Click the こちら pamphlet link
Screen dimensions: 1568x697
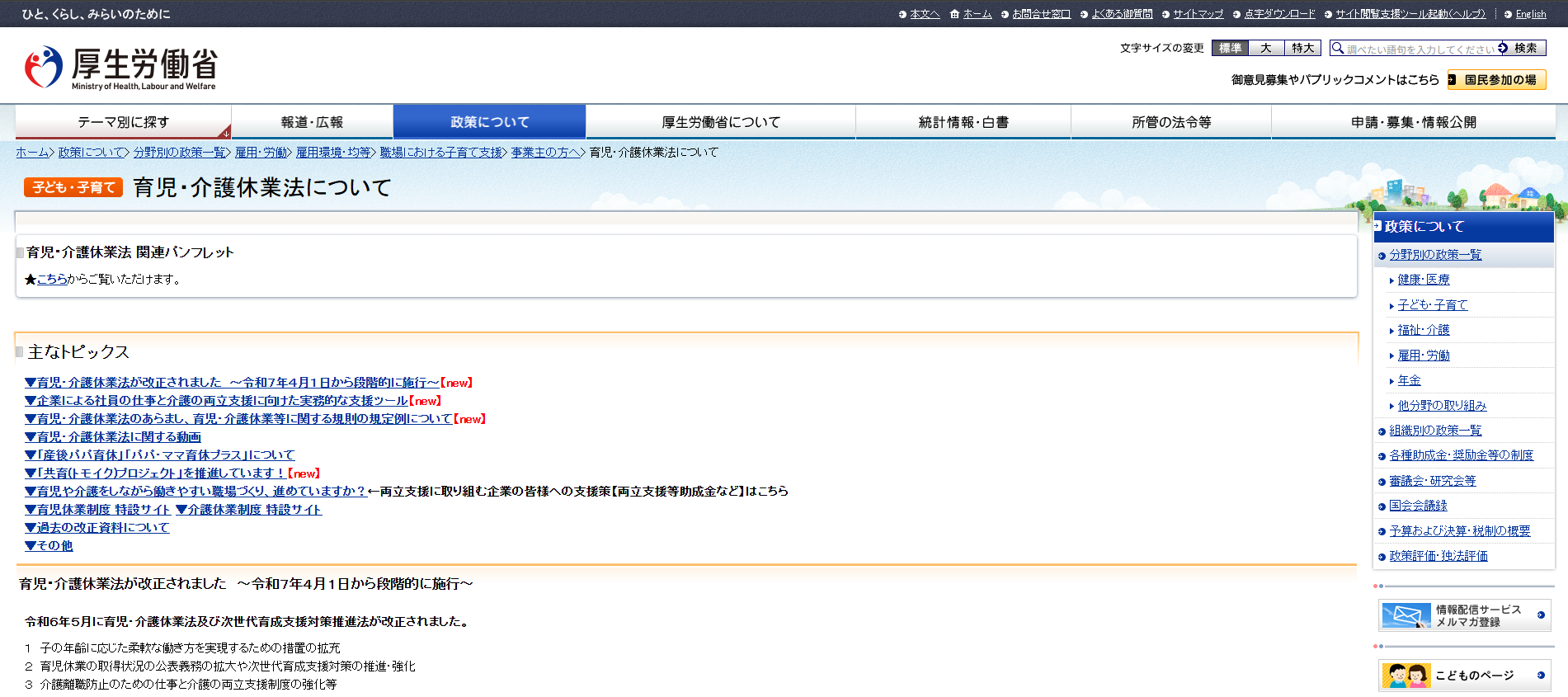pos(52,280)
